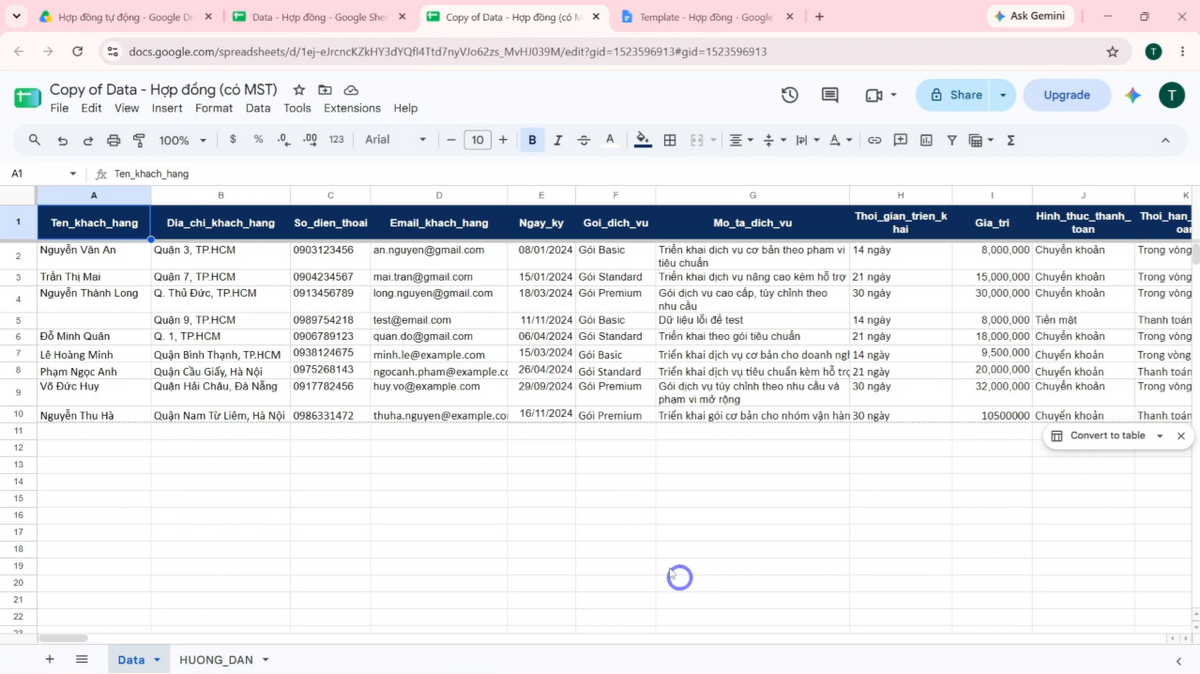Insert a comment
1200x674 pixels.
pyautogui.click(x=900, y=140)
